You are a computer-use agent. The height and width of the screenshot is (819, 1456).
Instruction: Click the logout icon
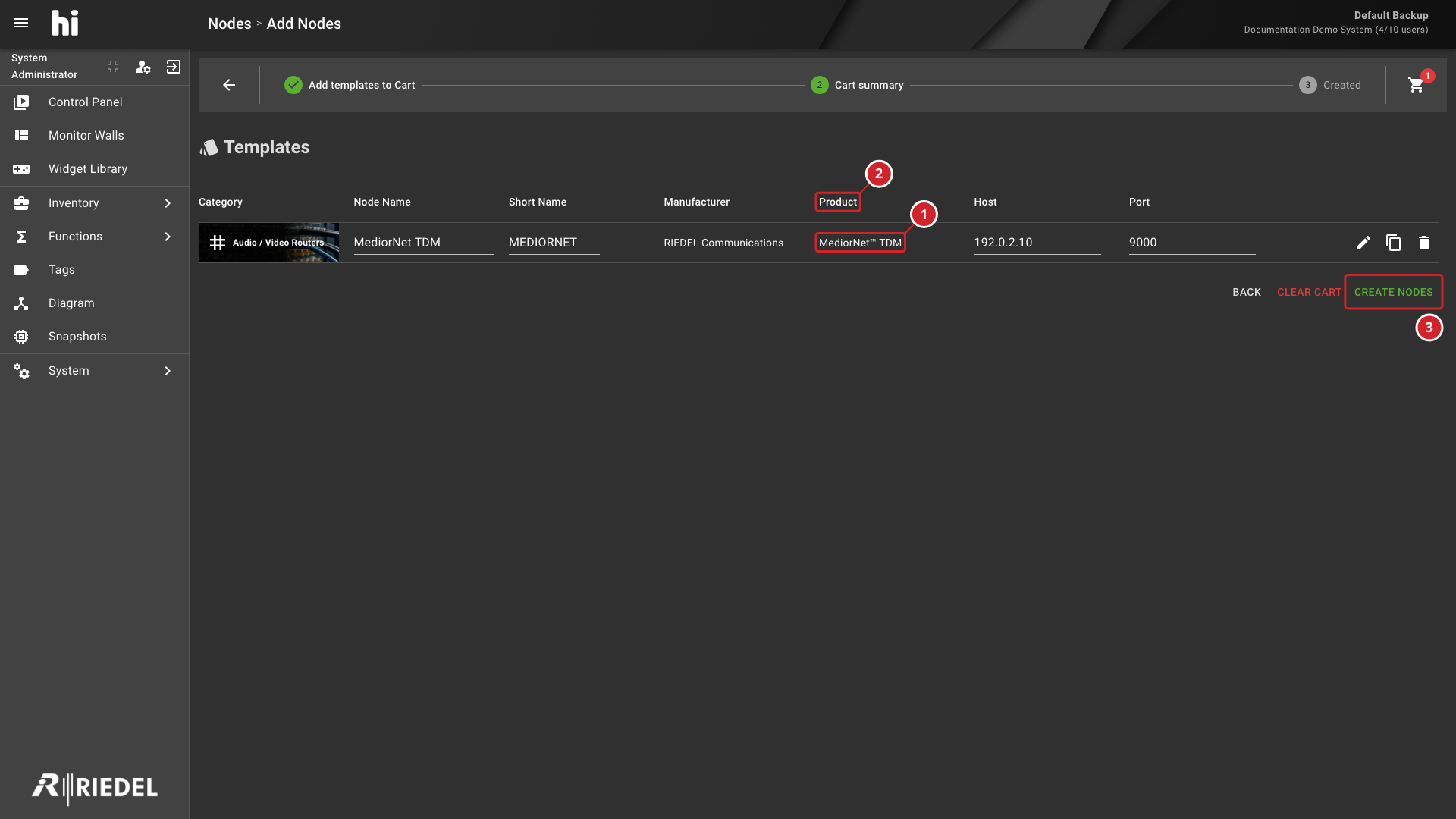point(174,67)
